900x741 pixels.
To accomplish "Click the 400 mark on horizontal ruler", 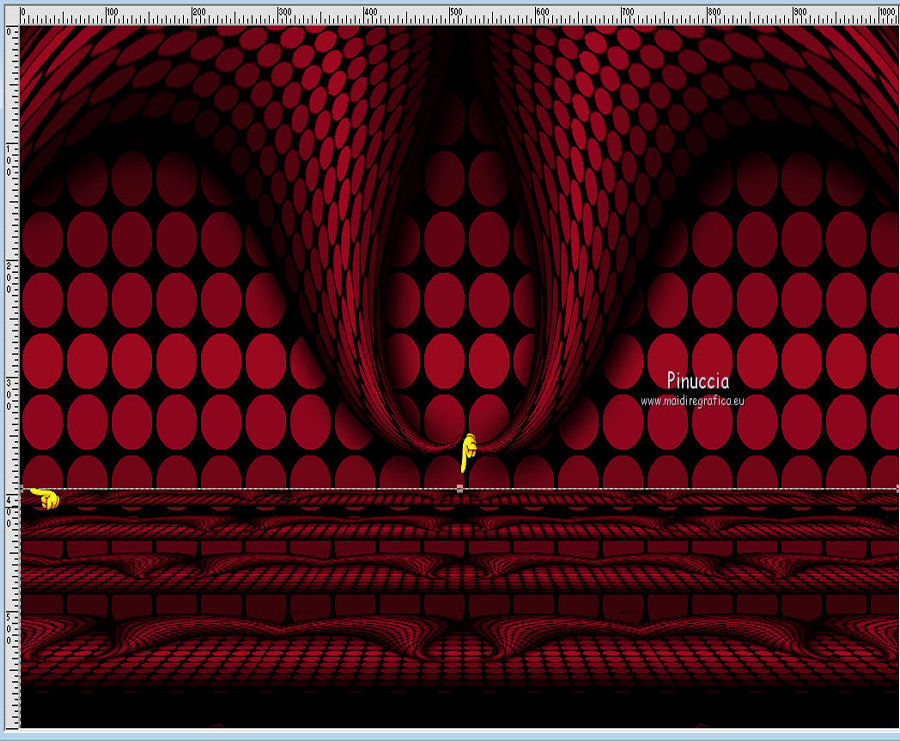I will coord(368,14).
